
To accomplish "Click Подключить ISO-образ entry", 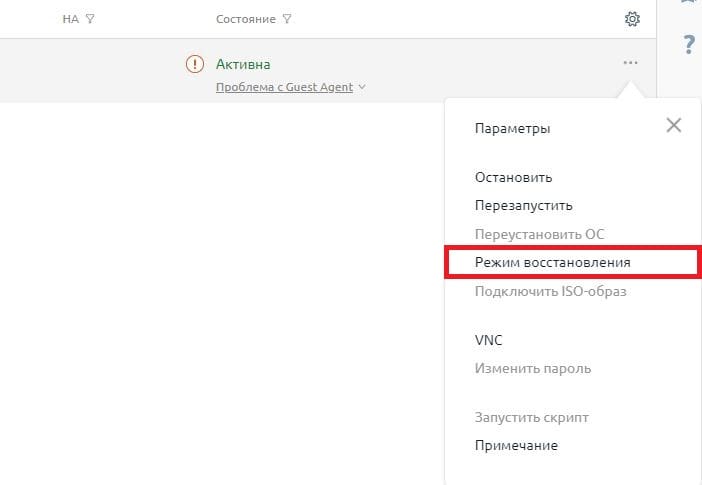I will click(550, 292).
